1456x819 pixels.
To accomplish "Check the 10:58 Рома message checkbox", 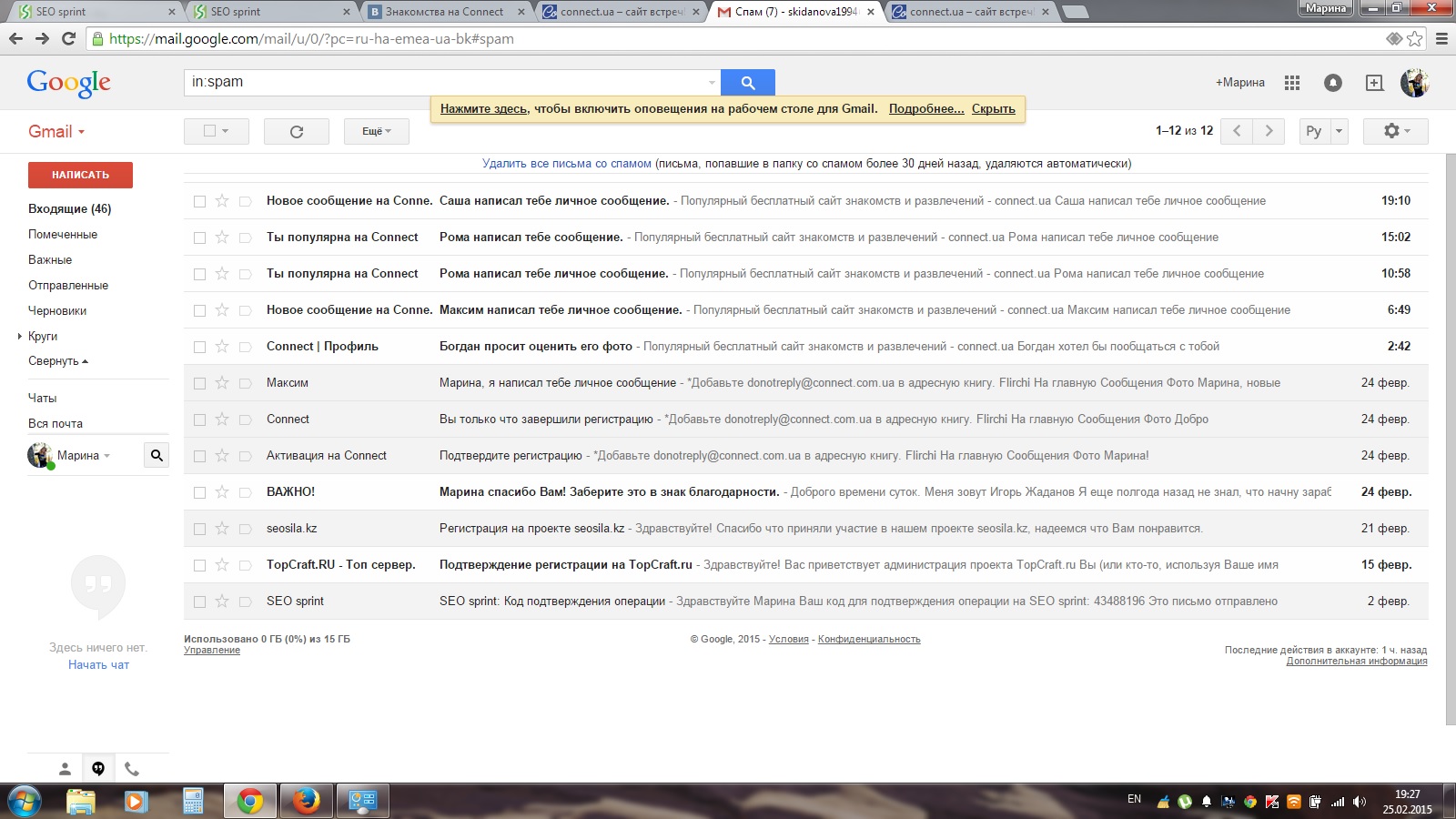I will 199,274.
